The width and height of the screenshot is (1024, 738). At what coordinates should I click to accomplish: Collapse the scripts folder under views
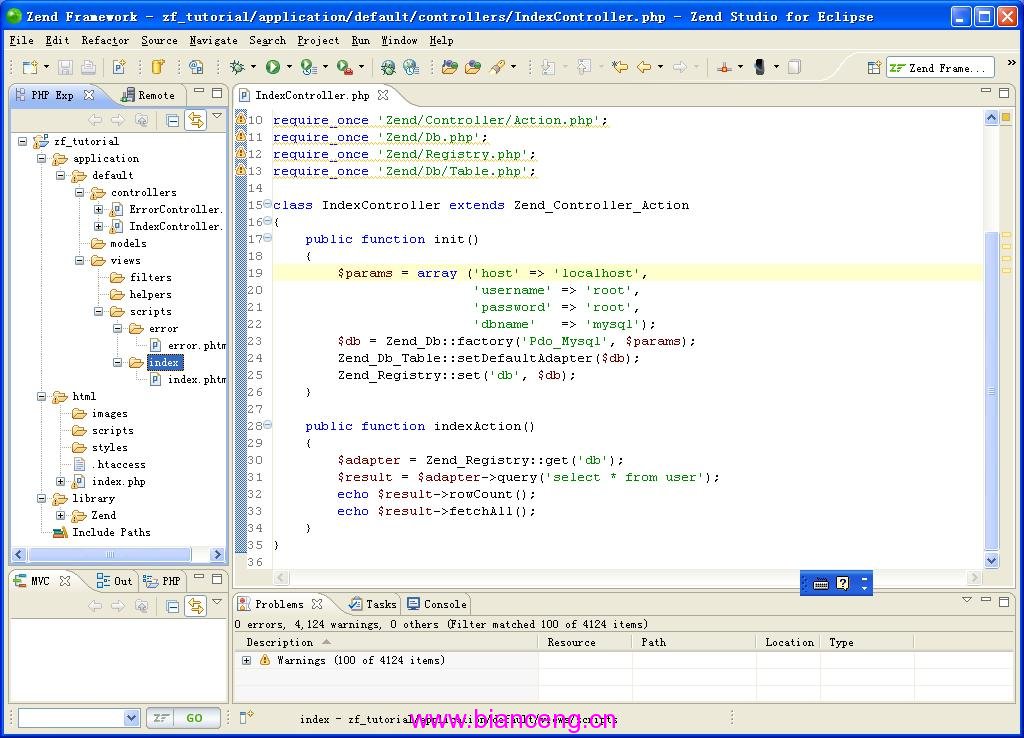(99, 311)
